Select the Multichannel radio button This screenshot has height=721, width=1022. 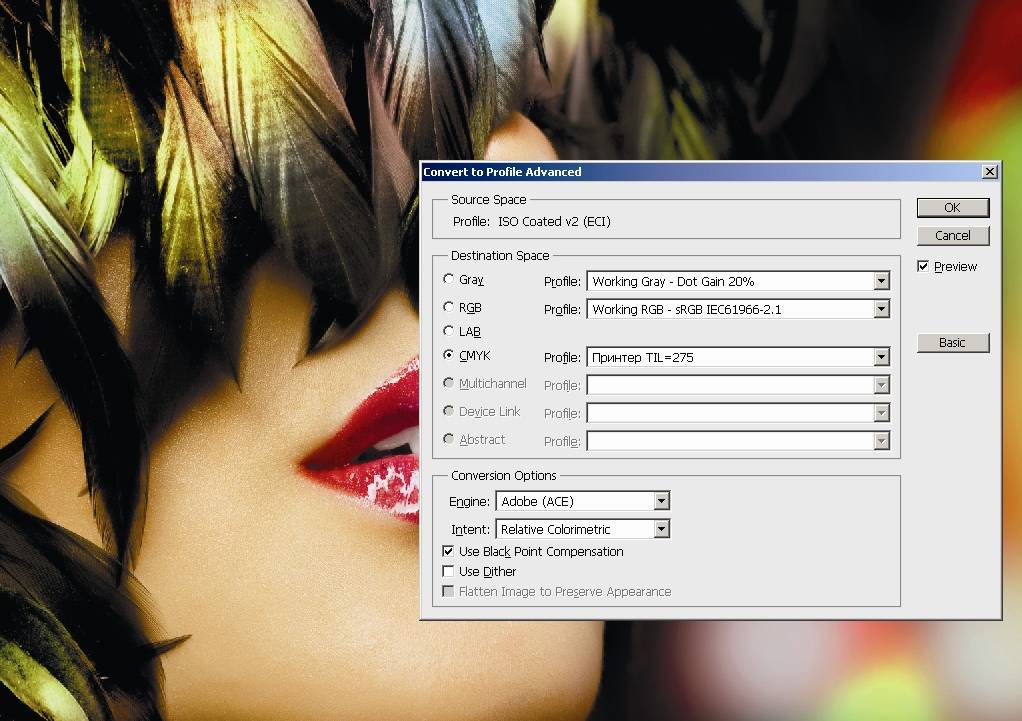tap(449, 384)
